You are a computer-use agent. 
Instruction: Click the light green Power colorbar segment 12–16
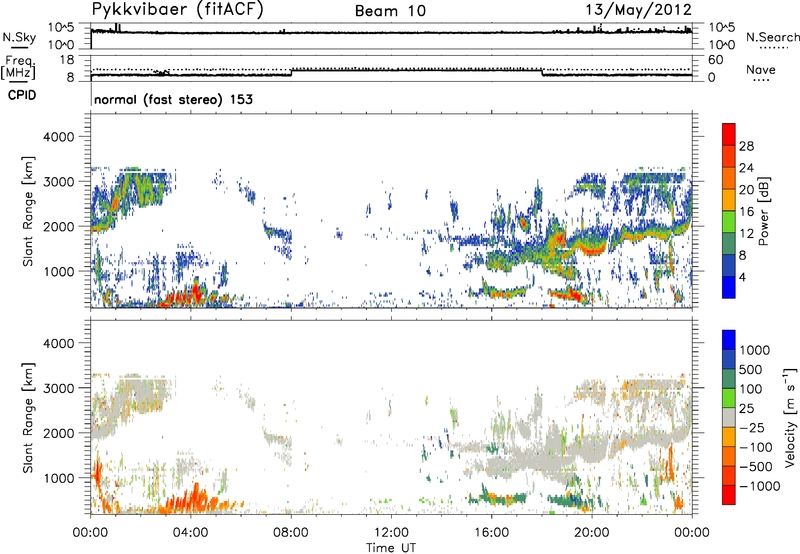coord(729,222)
